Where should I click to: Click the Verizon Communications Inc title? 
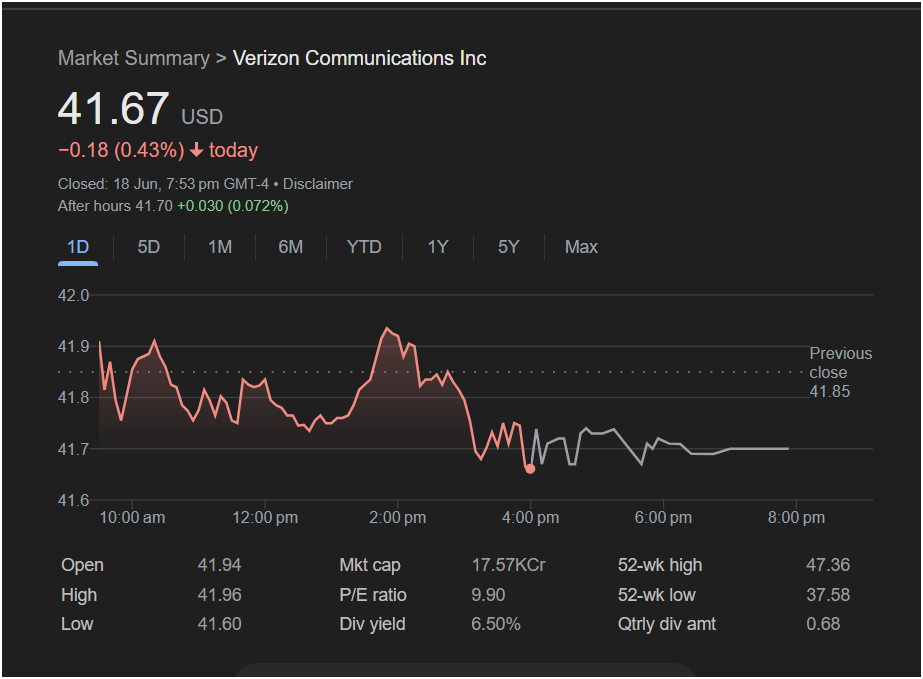[360, 58]
